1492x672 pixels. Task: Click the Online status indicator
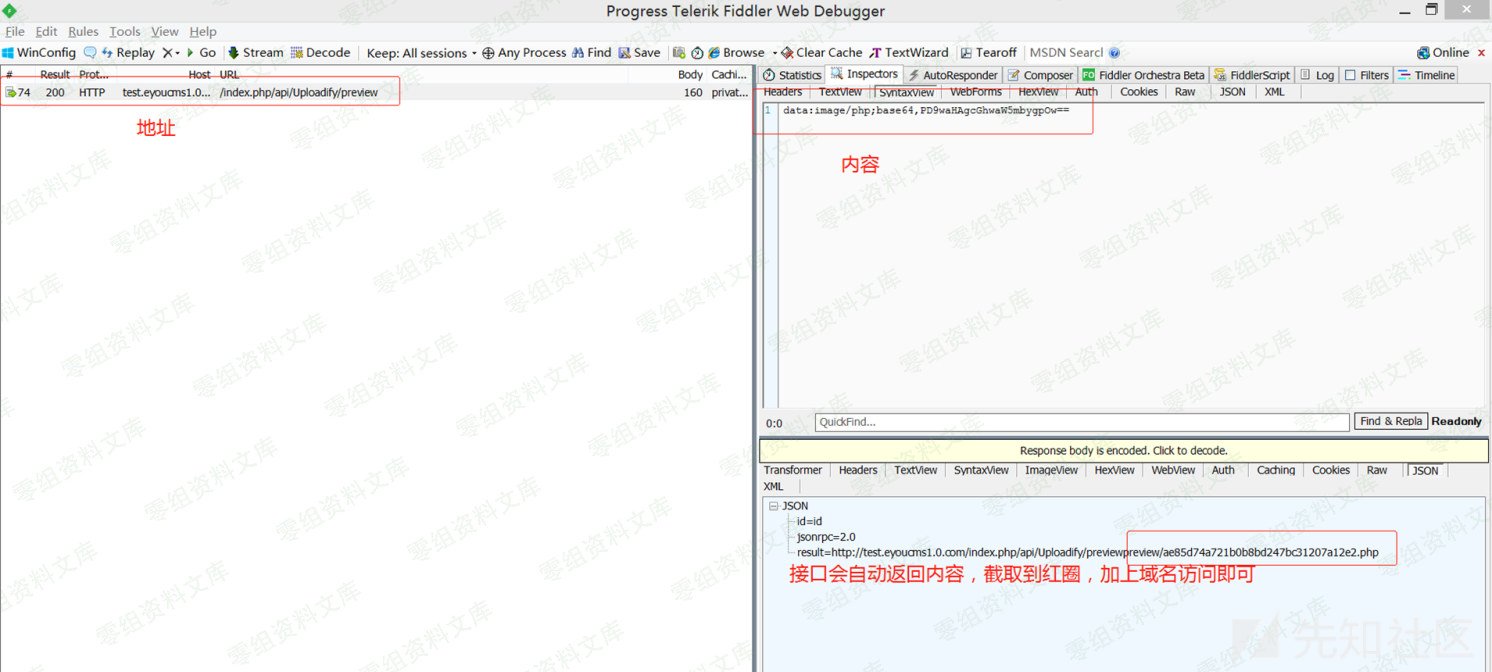pos(1443,53)
